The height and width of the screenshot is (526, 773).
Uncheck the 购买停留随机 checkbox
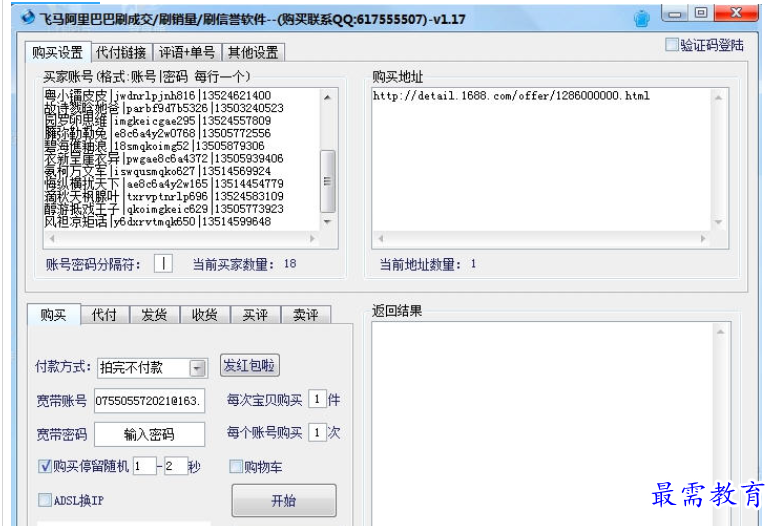(x=45, y=466)
